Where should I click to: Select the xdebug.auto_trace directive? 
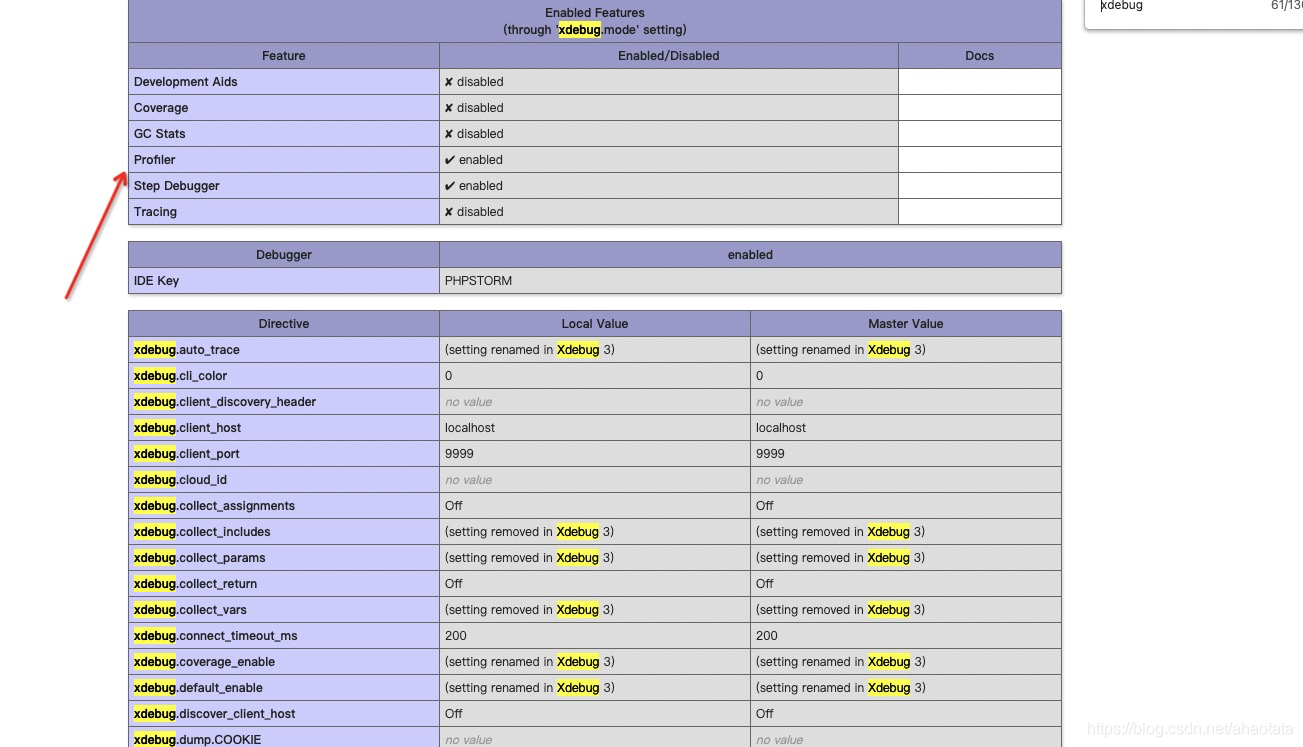[187, 350]
